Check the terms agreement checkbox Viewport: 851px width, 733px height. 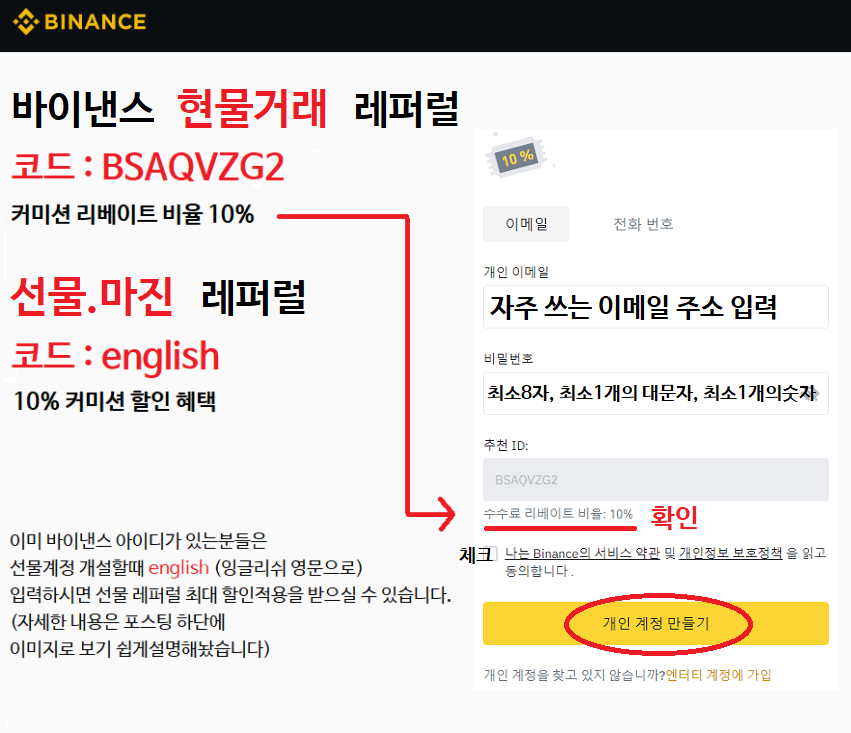click(x=490, y=554)
